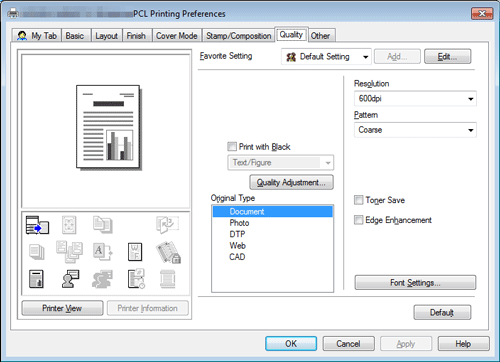This screenshot has width=500, height=362.
Task: Open the Resolution 600dpi dropdown
Action: pyautogui.click(x=415, y=99)
